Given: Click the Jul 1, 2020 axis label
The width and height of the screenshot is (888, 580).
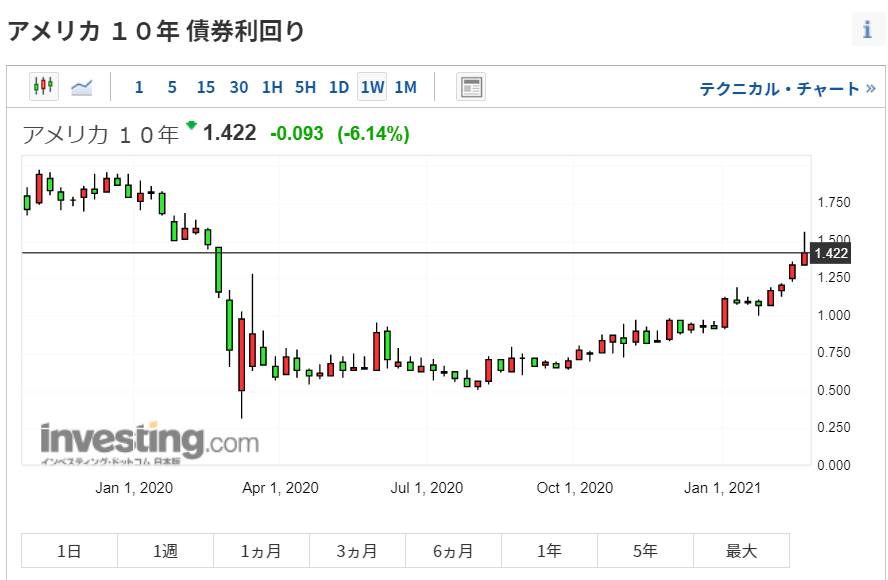Looking at the screenshot, I should (x=426, y=488).
